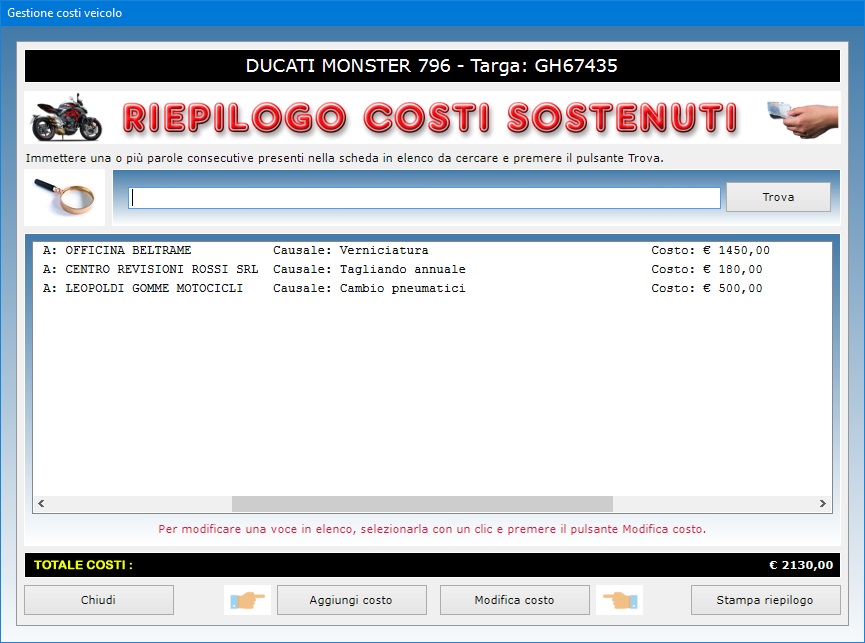Click the Gestione costi veicolo window title
This screenshot has height=643, width=865.
(65, 13)
